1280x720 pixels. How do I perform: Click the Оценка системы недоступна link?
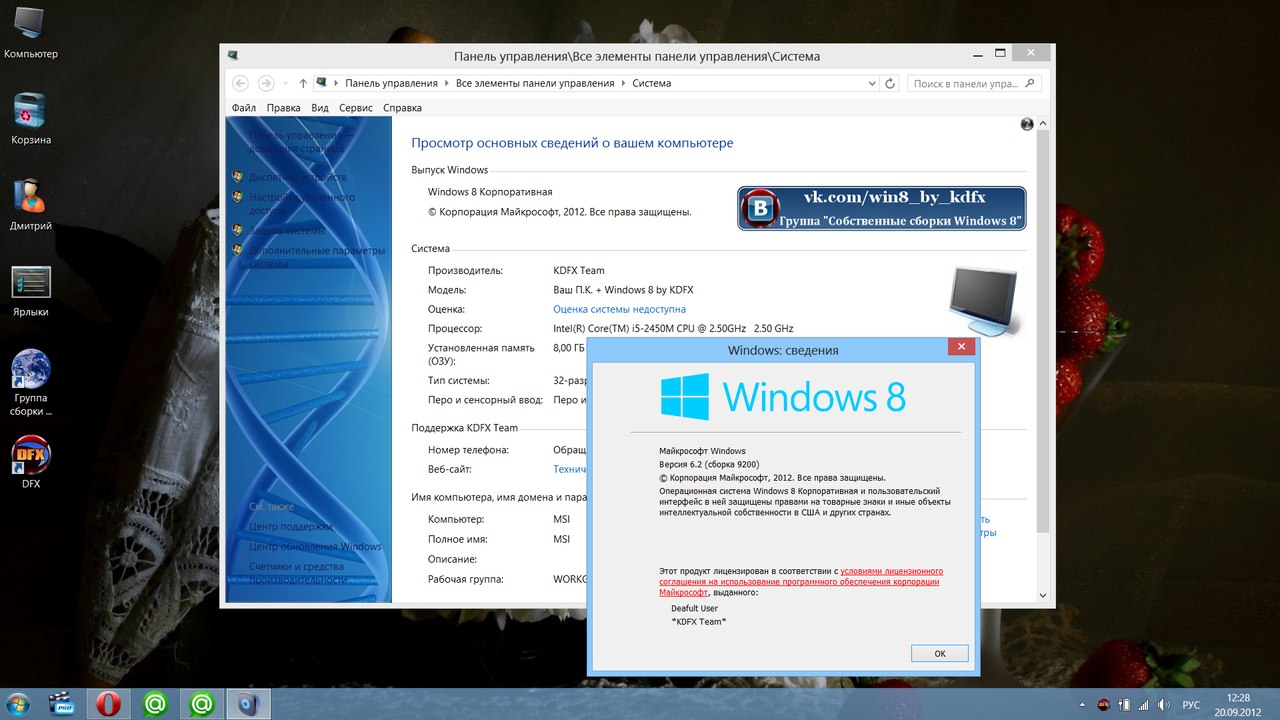(x=619, y=310)
